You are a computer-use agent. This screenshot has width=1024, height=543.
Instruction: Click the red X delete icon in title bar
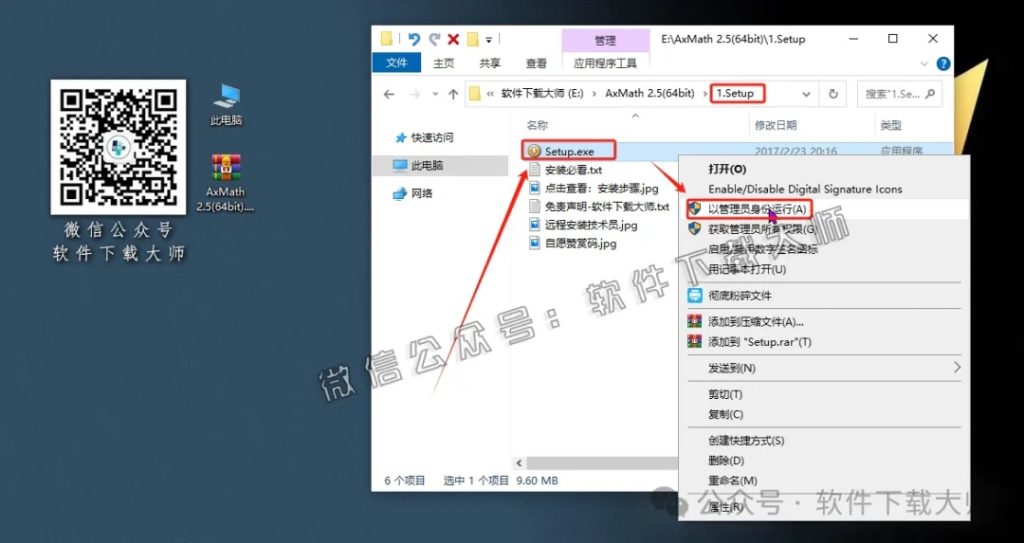pos(453,39)
